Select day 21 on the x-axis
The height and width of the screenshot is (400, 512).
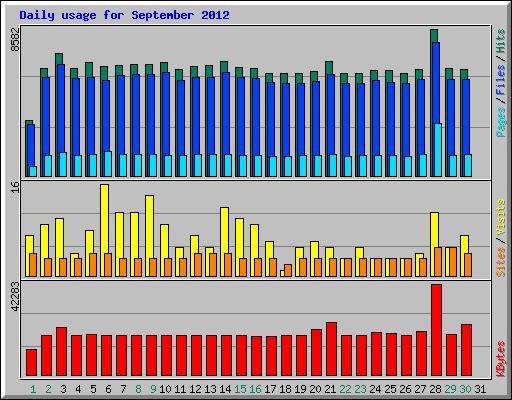(x=330, y=389)
